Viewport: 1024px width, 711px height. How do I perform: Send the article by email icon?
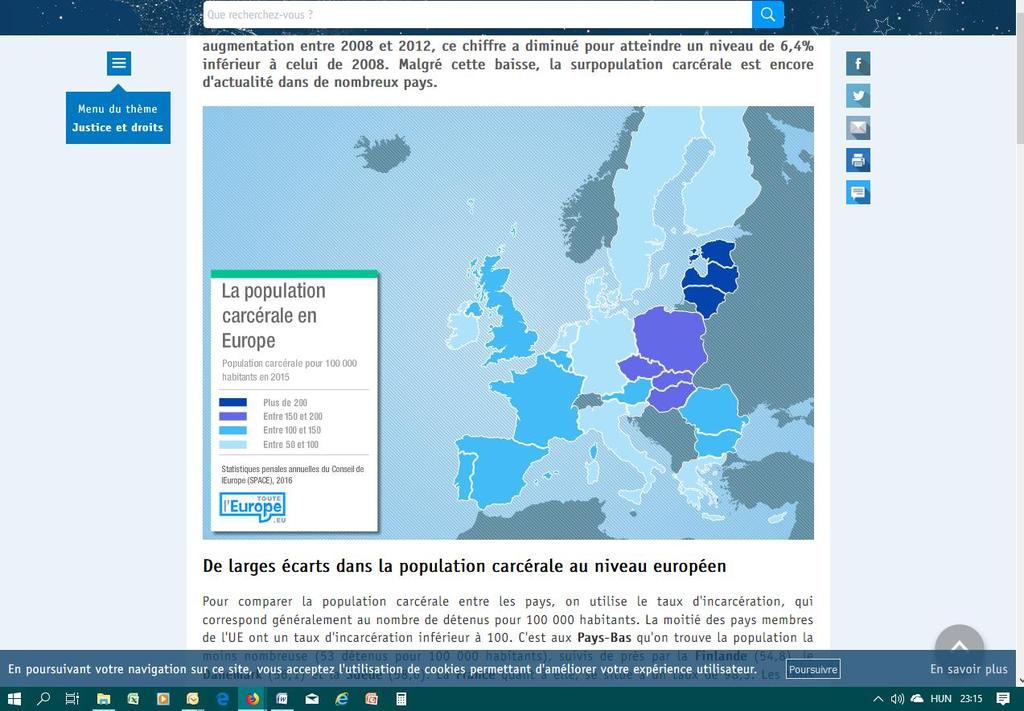click(x=858, y=128)
